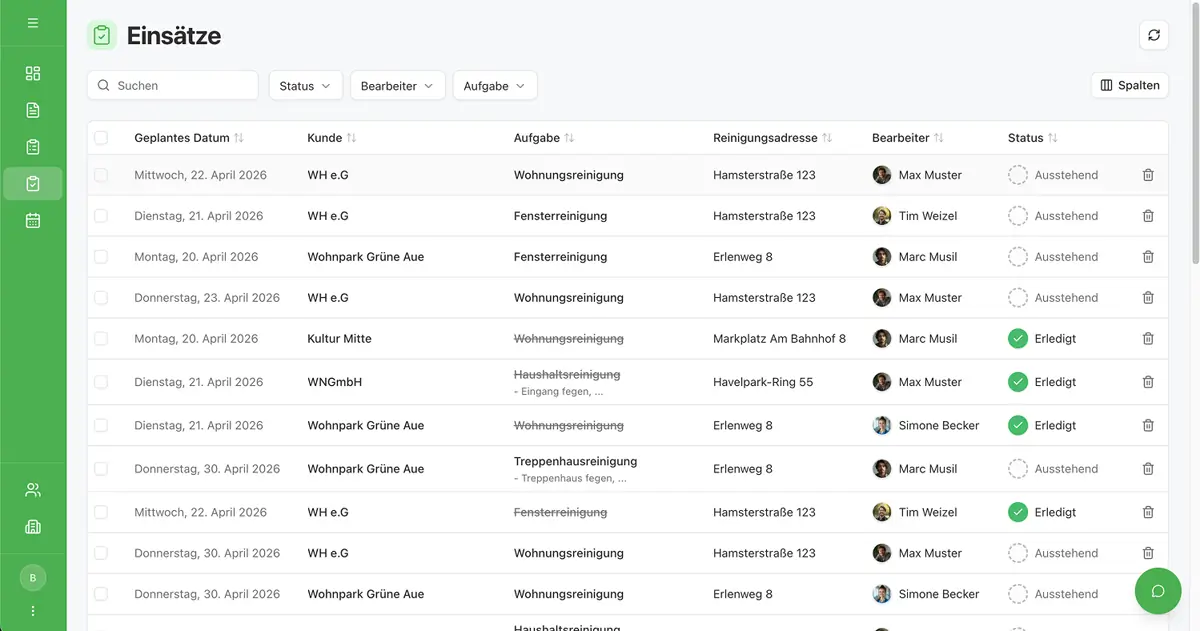Open the Spalten column settings button
The width and height of the screenshot is (1200, 631).
pyautogui.click(x=1130, y=85)
